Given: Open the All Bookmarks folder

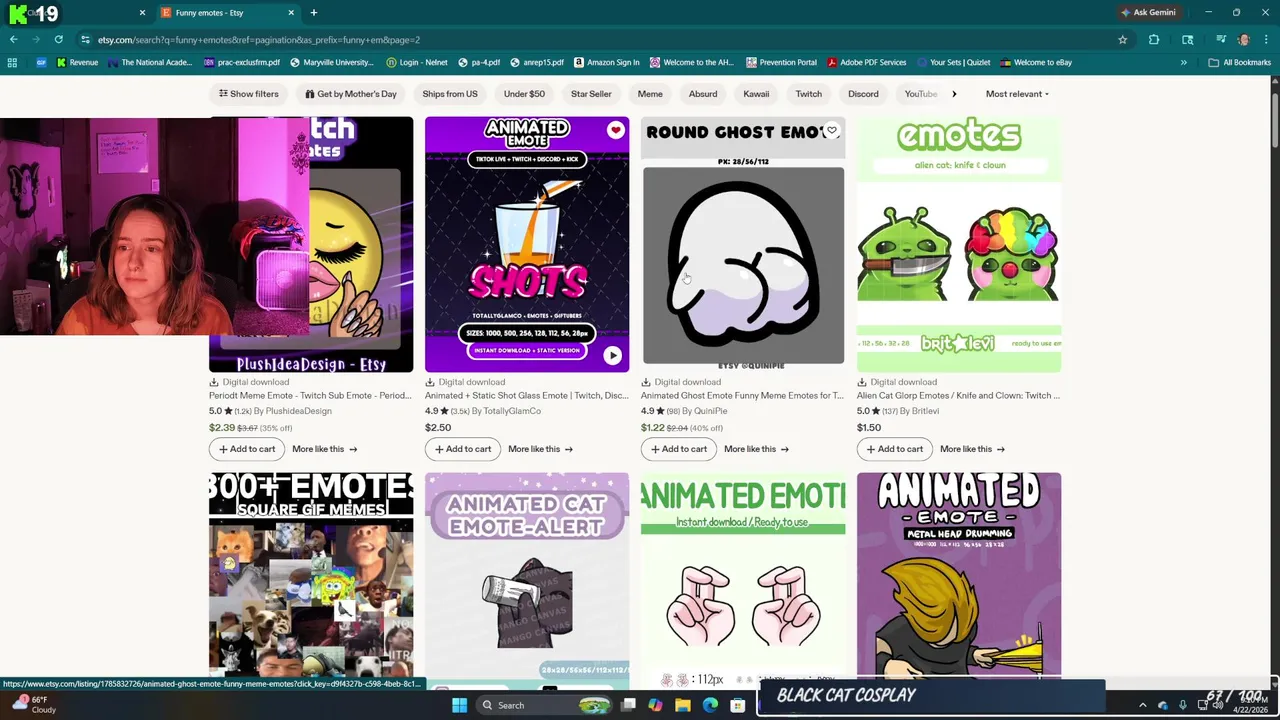Looking at the screenshot, I should tap(1239, 62).
